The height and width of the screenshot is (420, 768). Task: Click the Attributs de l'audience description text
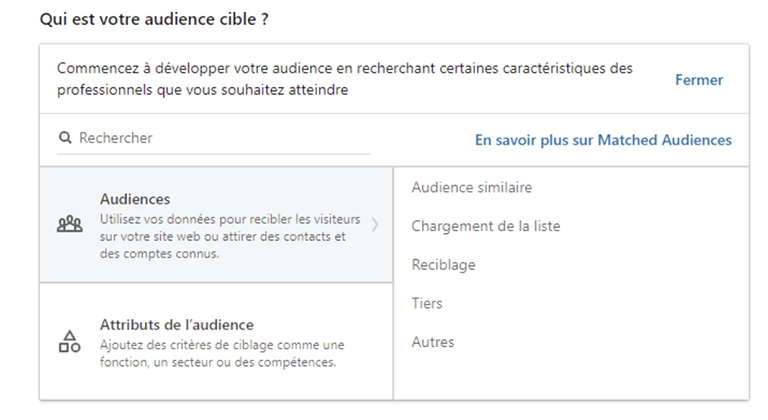tap(222, 353)
